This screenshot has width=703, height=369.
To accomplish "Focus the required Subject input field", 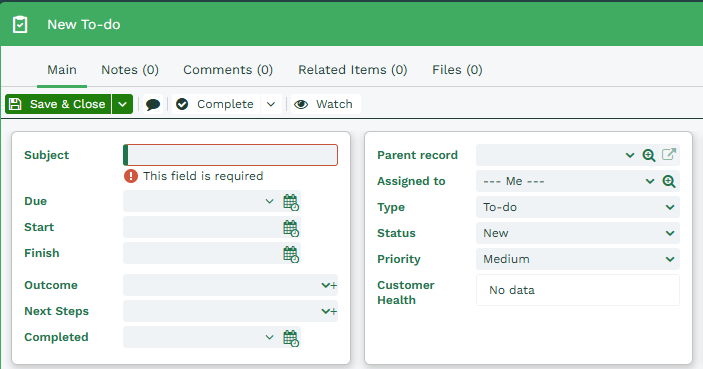I will 230,155.
